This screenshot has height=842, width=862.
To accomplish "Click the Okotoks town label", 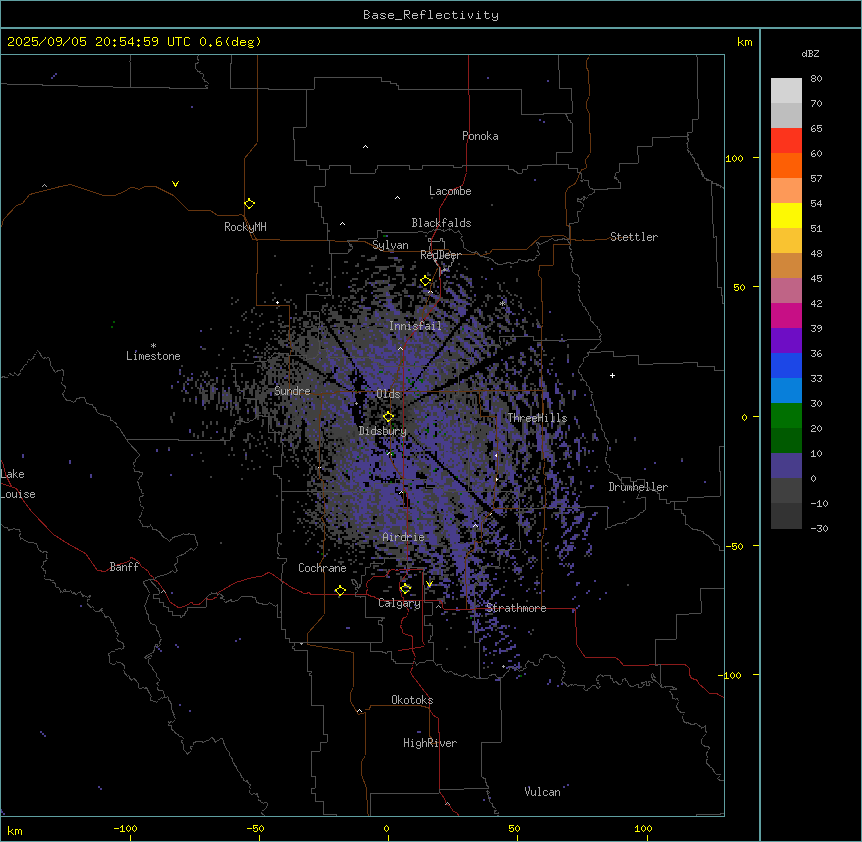I will [412, 700].
